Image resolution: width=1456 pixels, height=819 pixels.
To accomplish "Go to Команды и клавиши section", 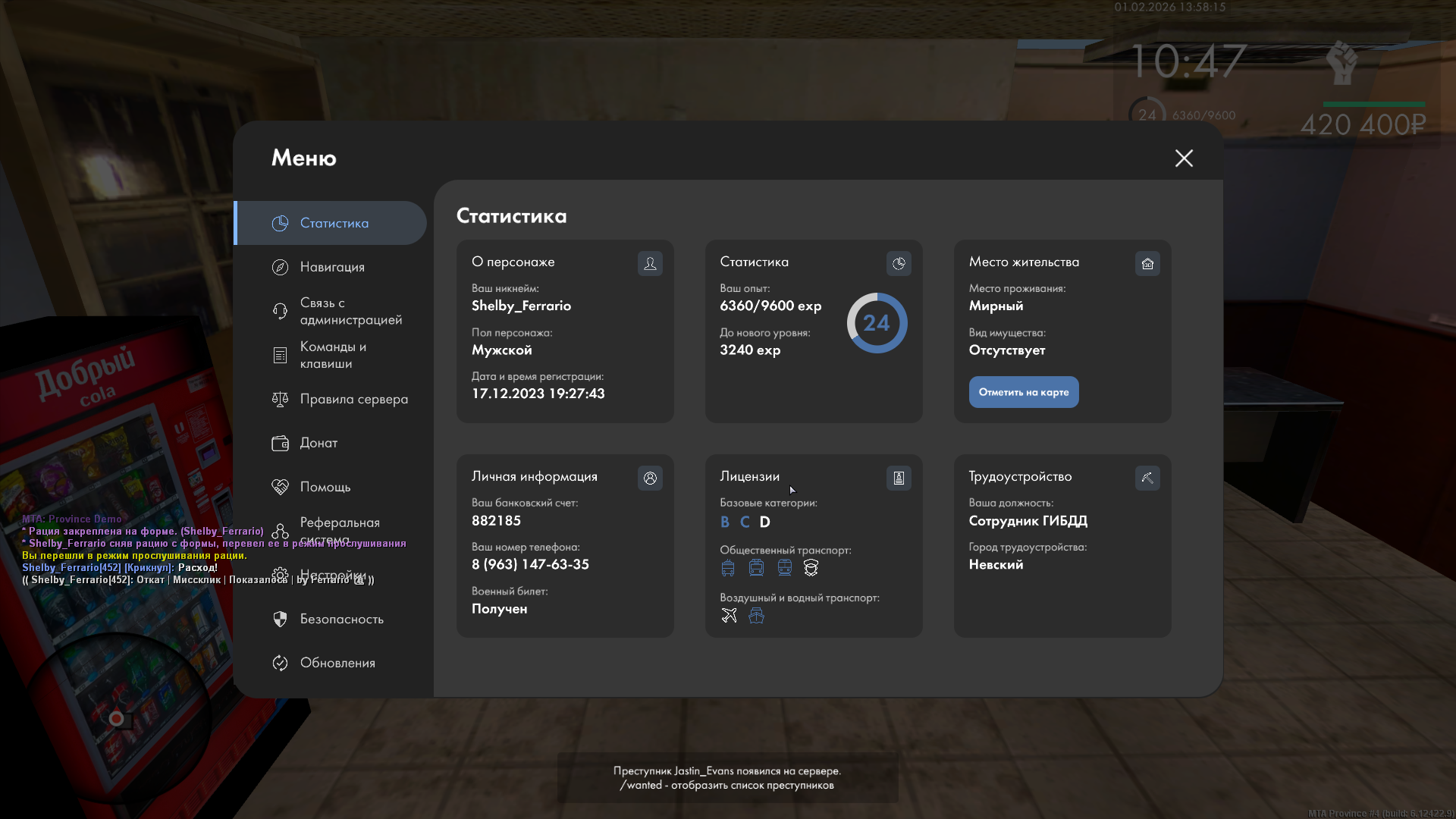I will (332, 355).
